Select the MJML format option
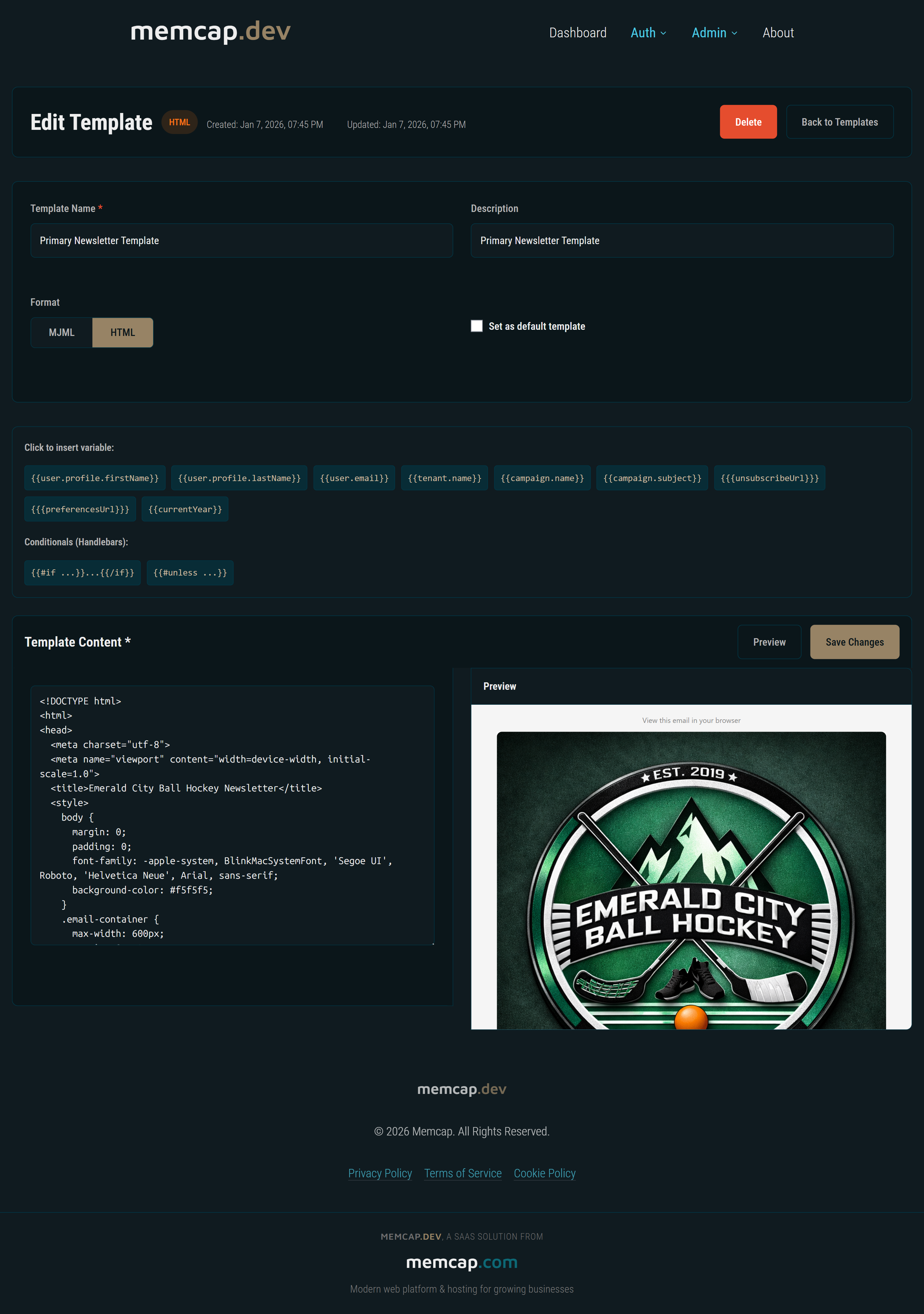The image size is (924, 1314). [61, 332]
